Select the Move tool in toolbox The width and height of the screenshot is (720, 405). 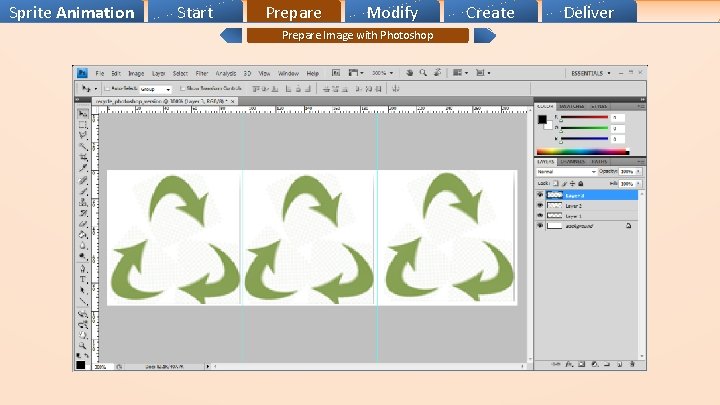tap(83, 113)
